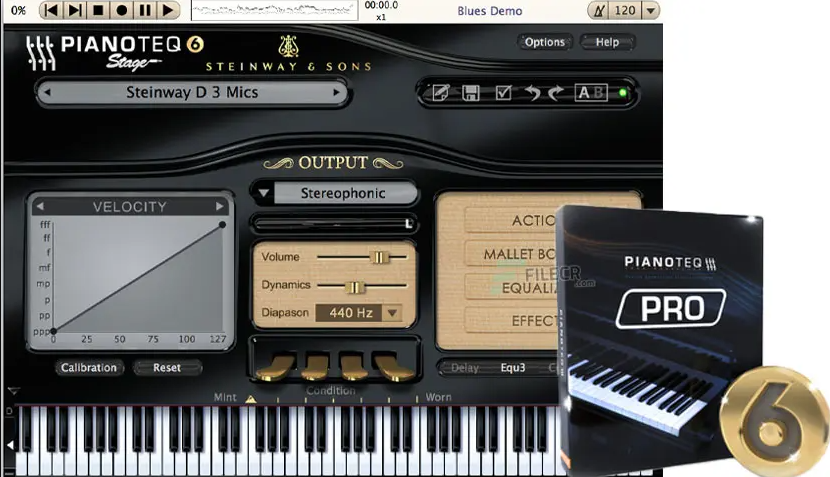Rewind the MIDI player to start
Image resolution: width=830 pixels, height=477 pixels.
(x=51, y=10)
